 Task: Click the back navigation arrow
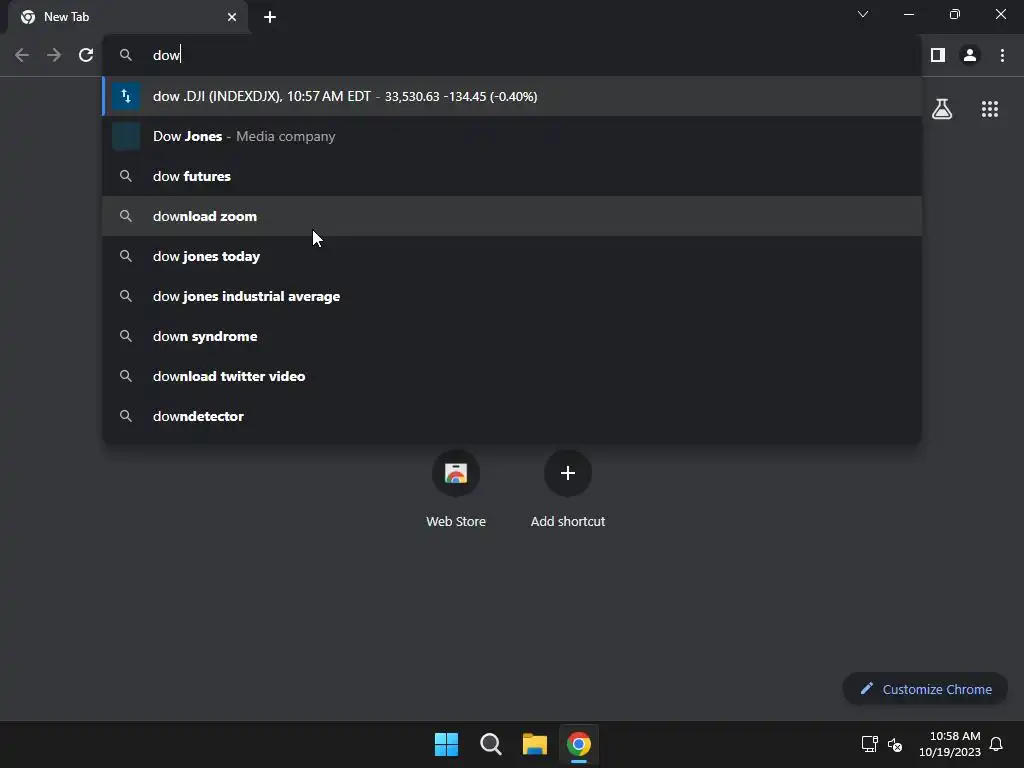[22, 55]
